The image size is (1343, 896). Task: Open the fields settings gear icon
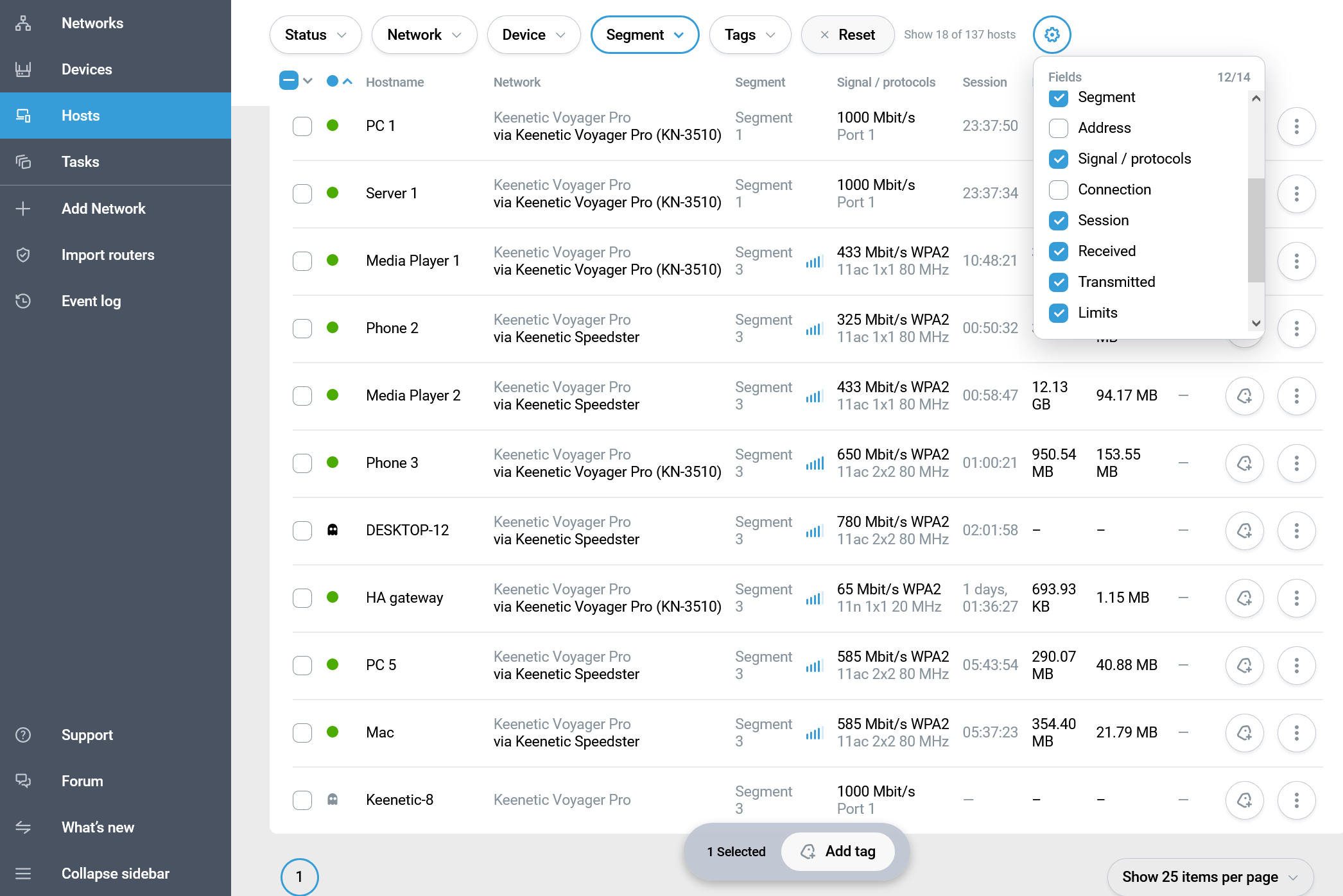tap(1052, 35)
